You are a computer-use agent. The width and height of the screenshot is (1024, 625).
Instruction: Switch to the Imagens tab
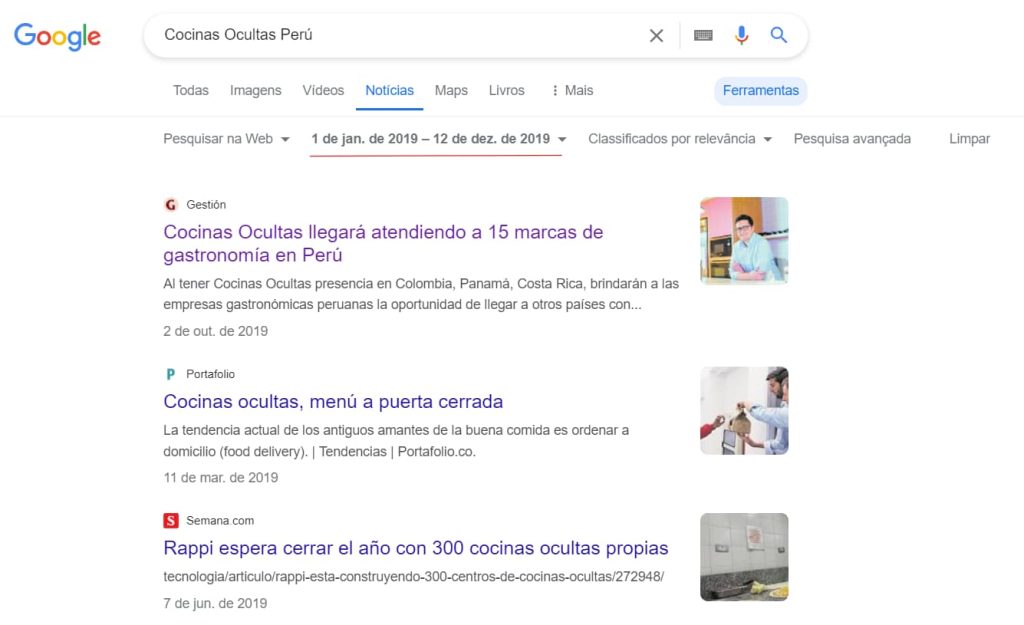[x=255, y=90]
